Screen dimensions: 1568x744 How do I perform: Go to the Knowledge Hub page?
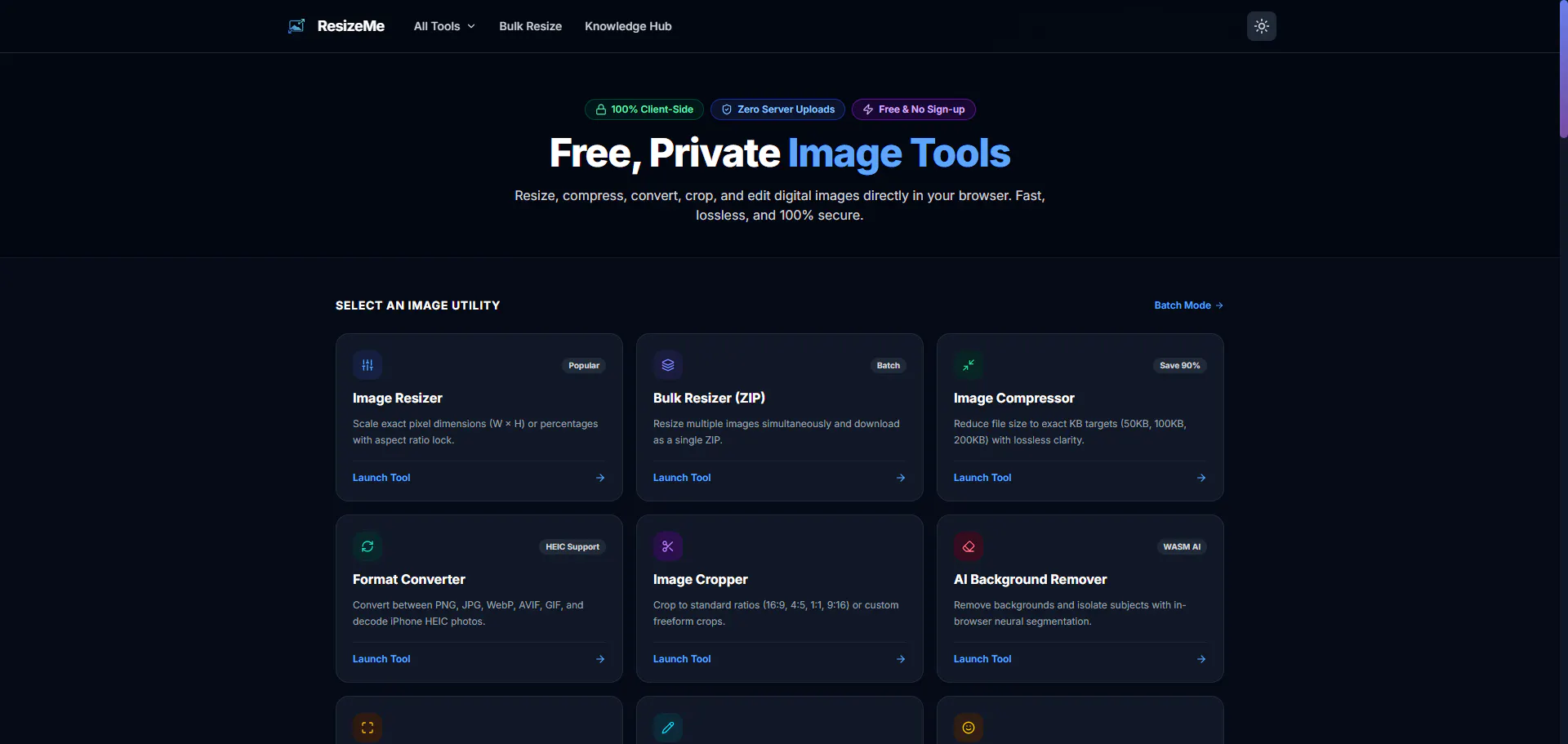(x=628, y=26)
